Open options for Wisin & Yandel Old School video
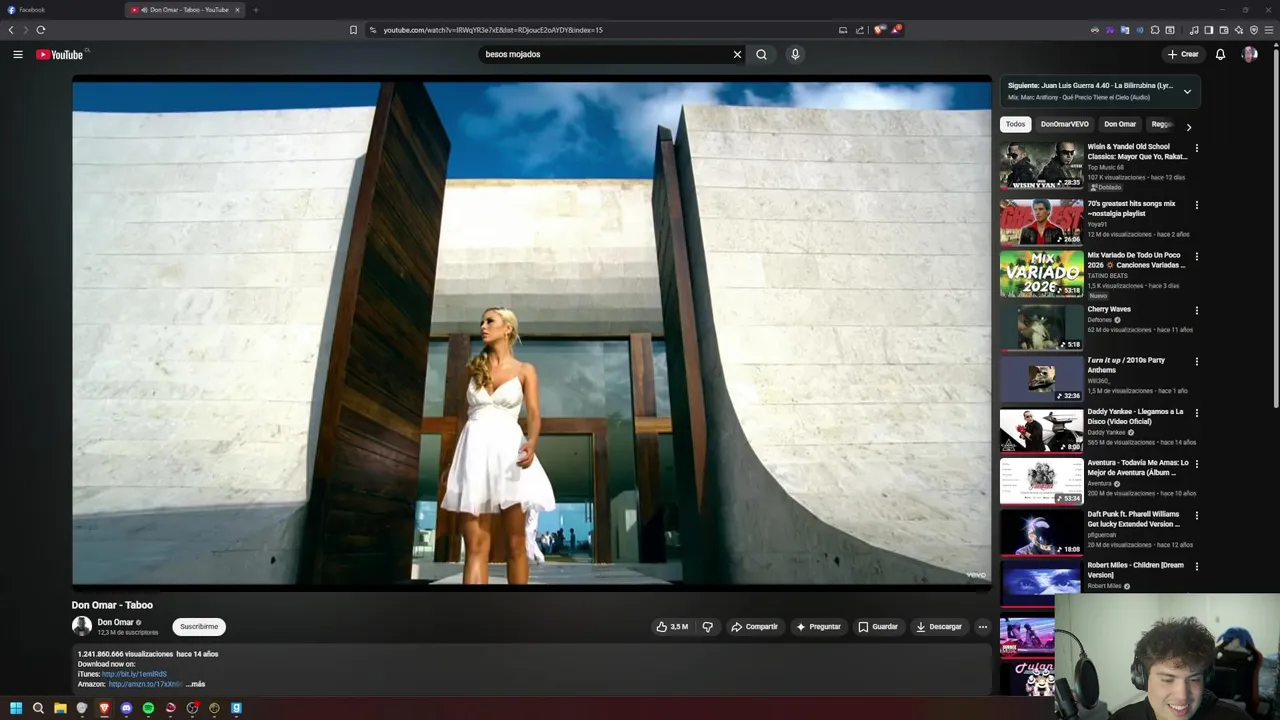 pos(1196,148)
